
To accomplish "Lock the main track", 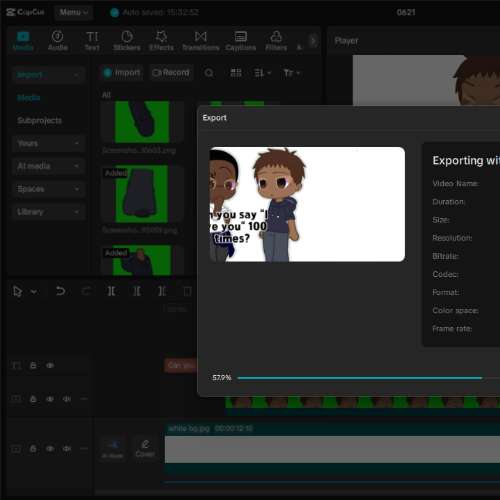I will tap(33, 449).
